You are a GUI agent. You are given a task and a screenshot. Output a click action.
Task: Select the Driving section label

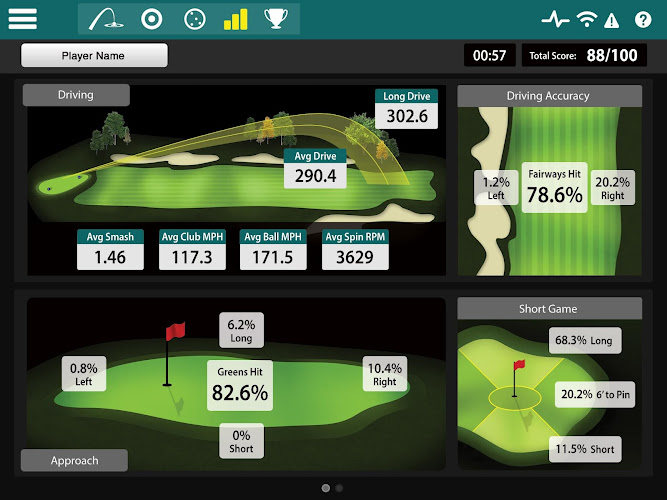pyautogui.click(x=76, y=95)
